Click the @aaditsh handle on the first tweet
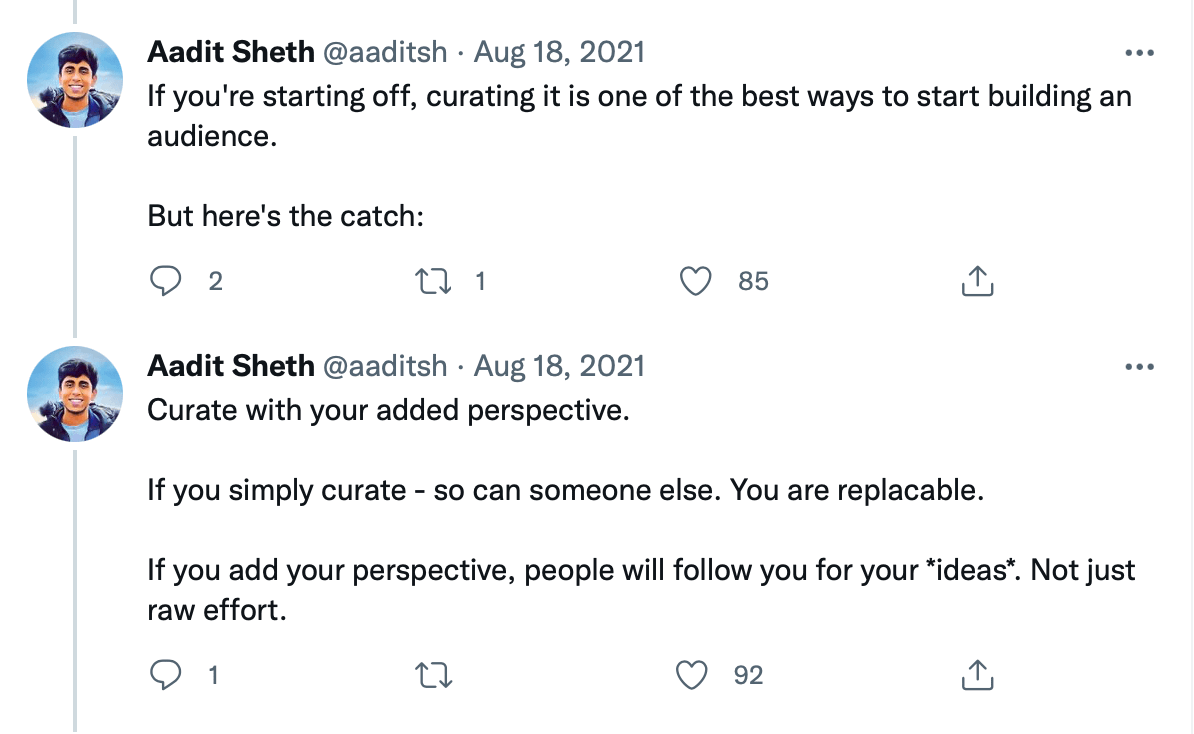This screenshot has width=1194, height=734. click(385, 52)
